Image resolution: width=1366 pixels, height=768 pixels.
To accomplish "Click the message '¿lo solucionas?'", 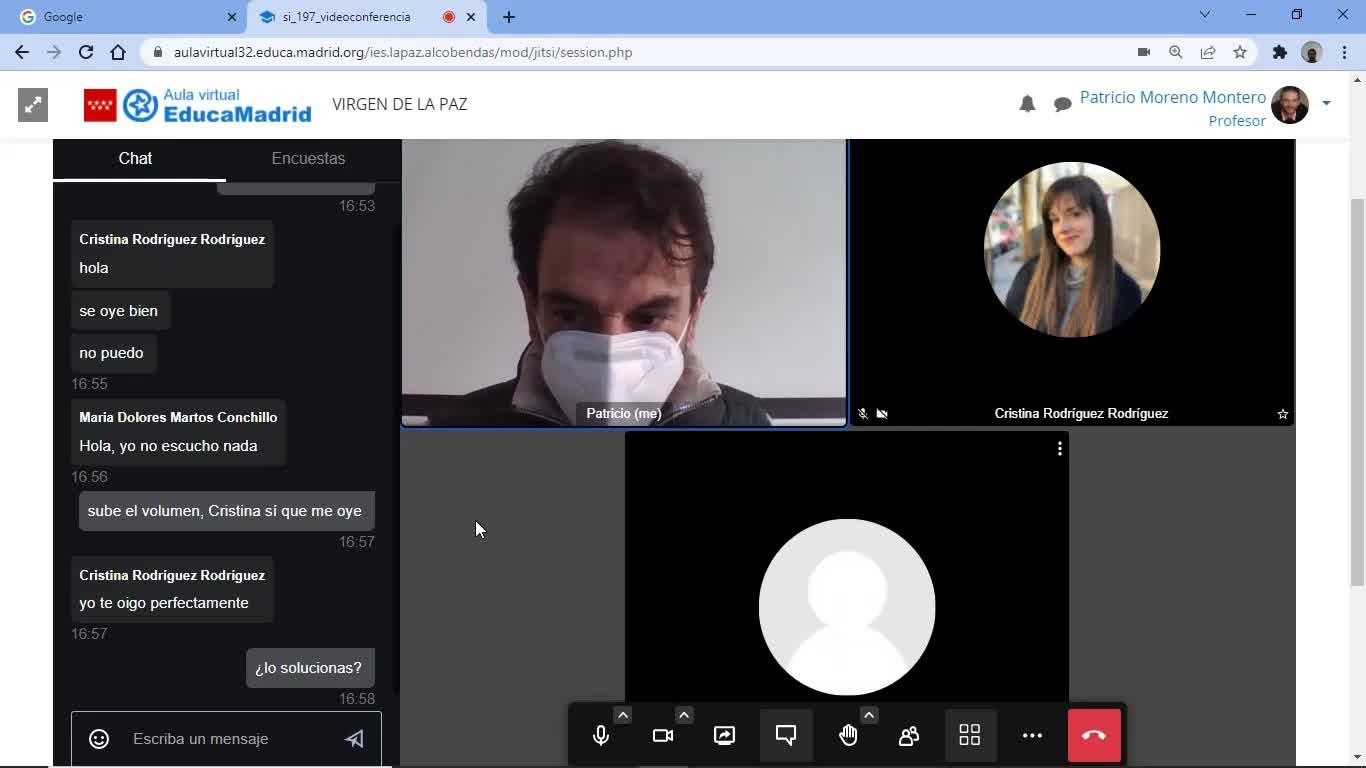I will click(310, 668).
